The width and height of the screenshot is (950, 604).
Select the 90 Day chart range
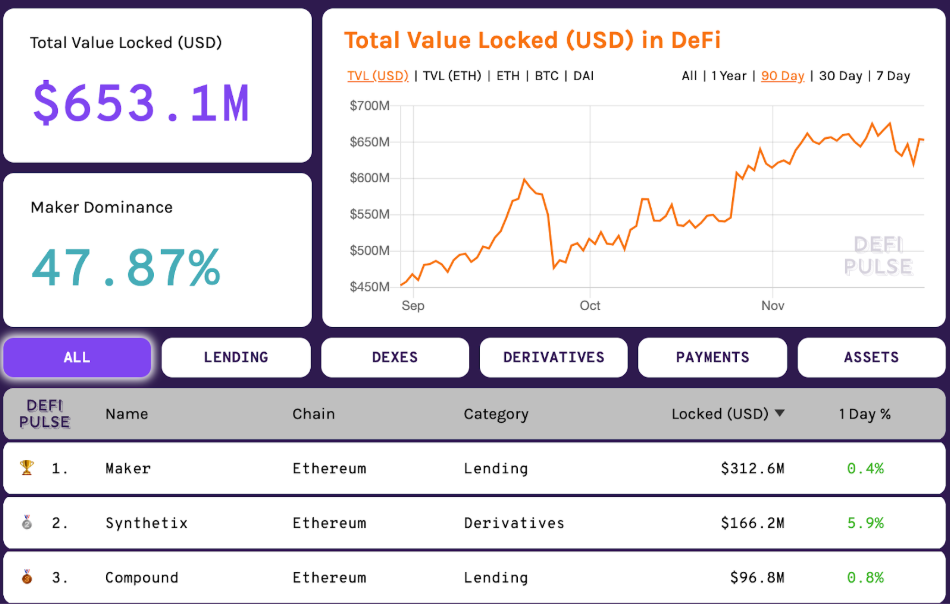783,76
